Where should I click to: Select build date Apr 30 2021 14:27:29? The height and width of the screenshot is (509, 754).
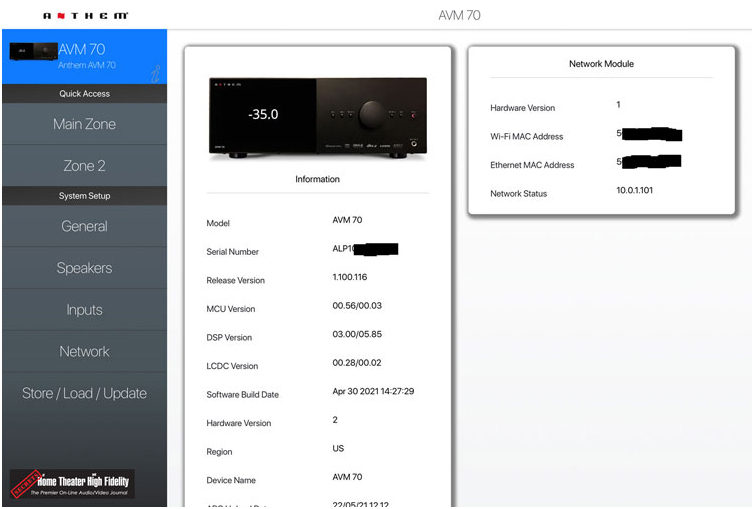click(x=373, y=391)
